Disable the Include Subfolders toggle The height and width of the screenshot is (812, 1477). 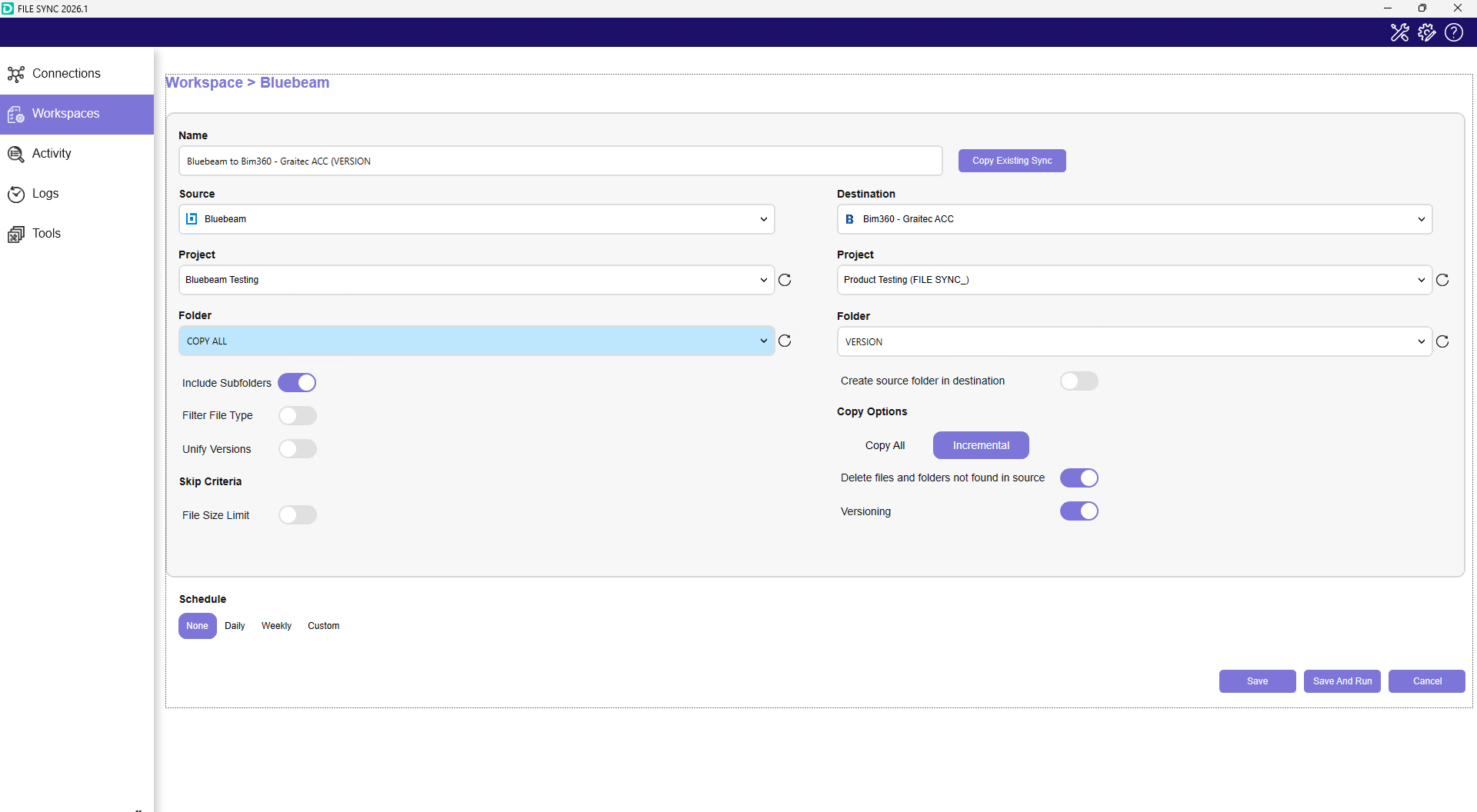pos(297,383)
